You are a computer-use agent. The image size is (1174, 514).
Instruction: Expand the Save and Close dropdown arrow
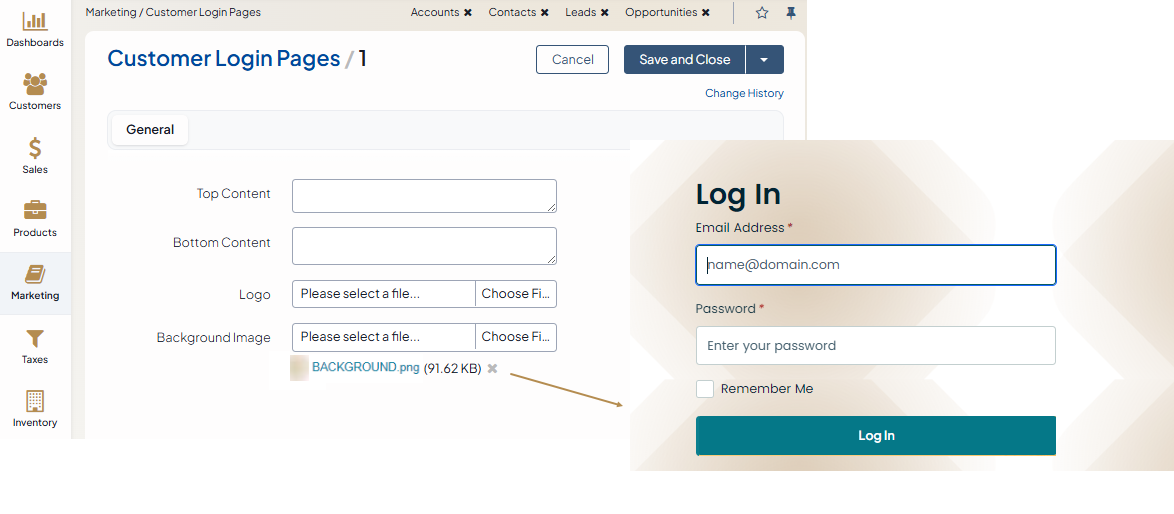pyautogui.click(x=764, y=60)
